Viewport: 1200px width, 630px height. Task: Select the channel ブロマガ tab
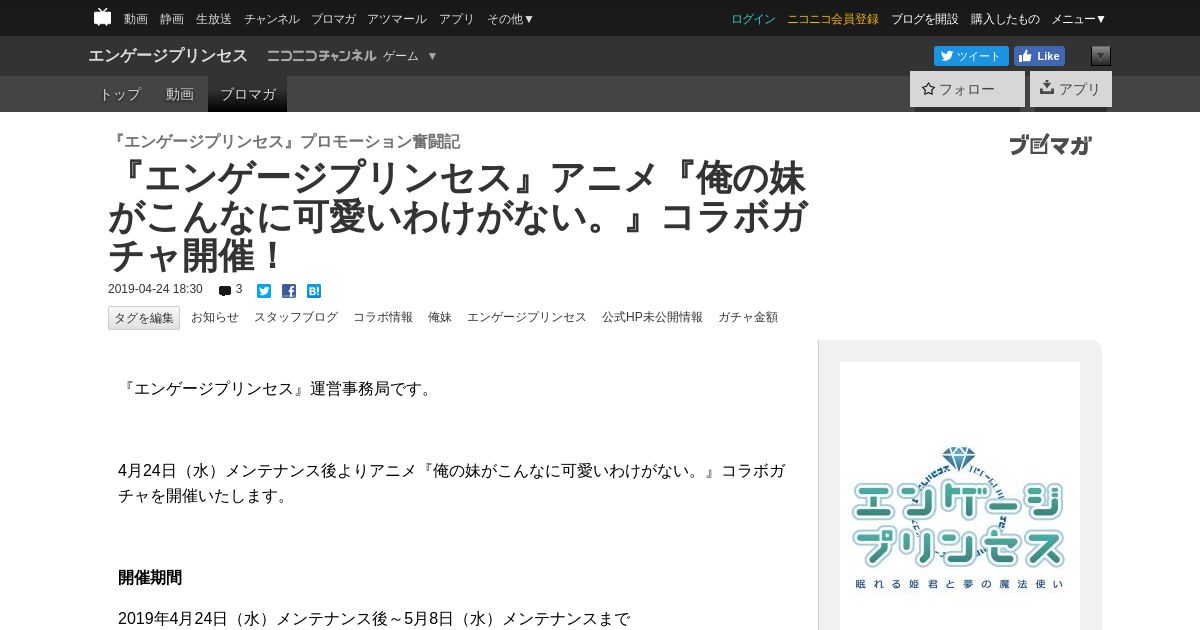tap(248, 94)
